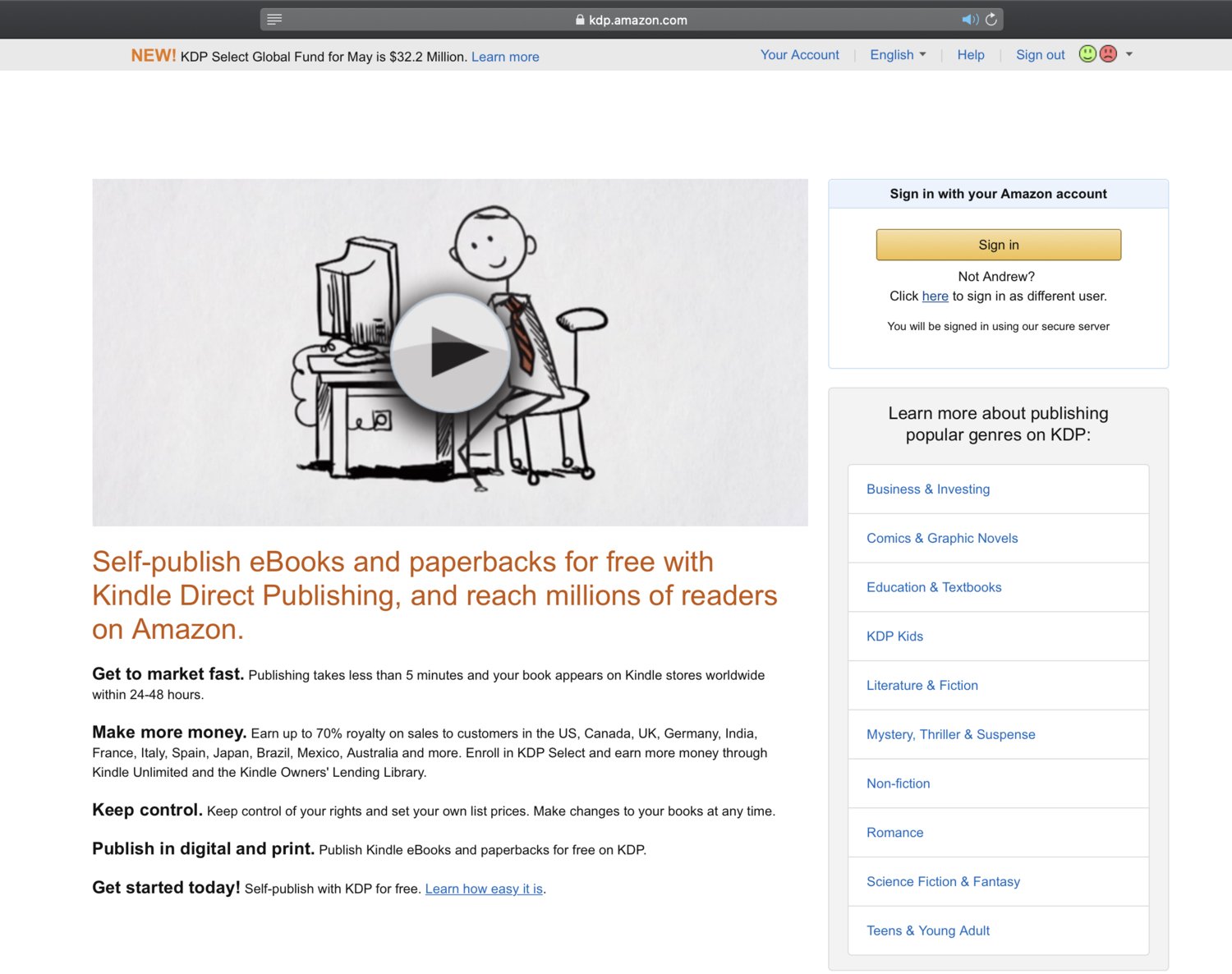Click the yellow Sign in button
The width and height of the screenshot is (1232, 974).
[x=998, y=245]
